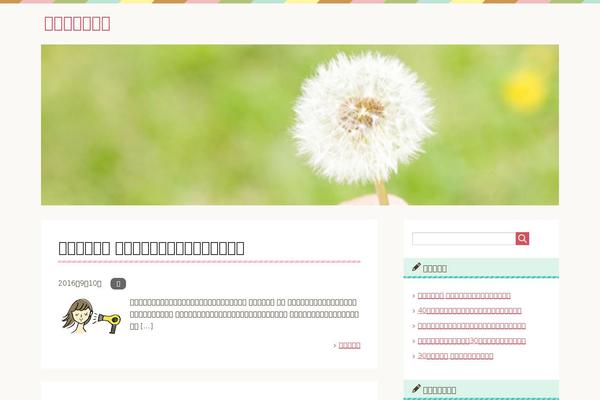Viewport: 600px width, 400px height.
Task: Follow the read-more link under the excerpt
Action: [349, 345]
